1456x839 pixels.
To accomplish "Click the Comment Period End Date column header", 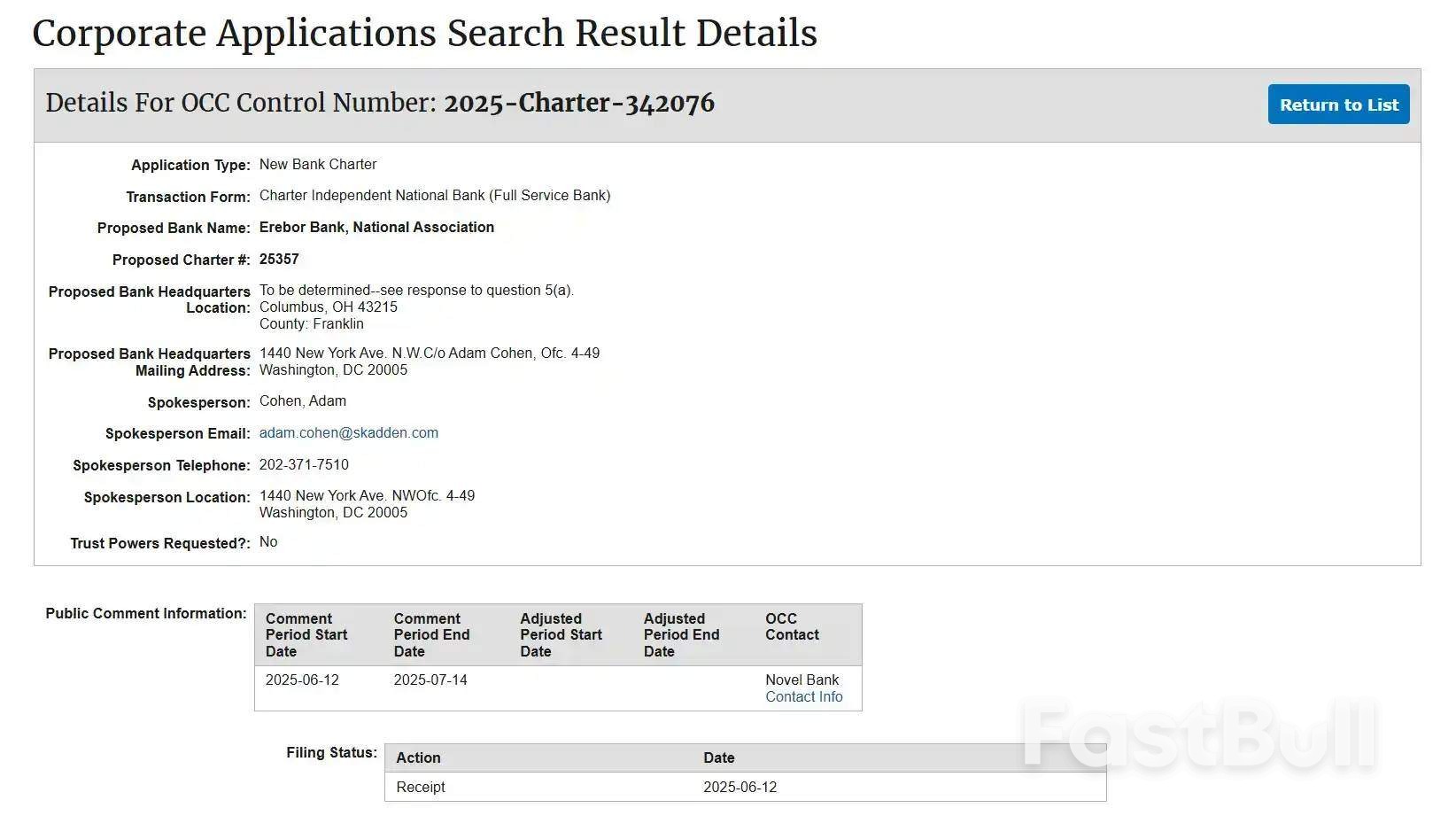I will click(431, 635).
